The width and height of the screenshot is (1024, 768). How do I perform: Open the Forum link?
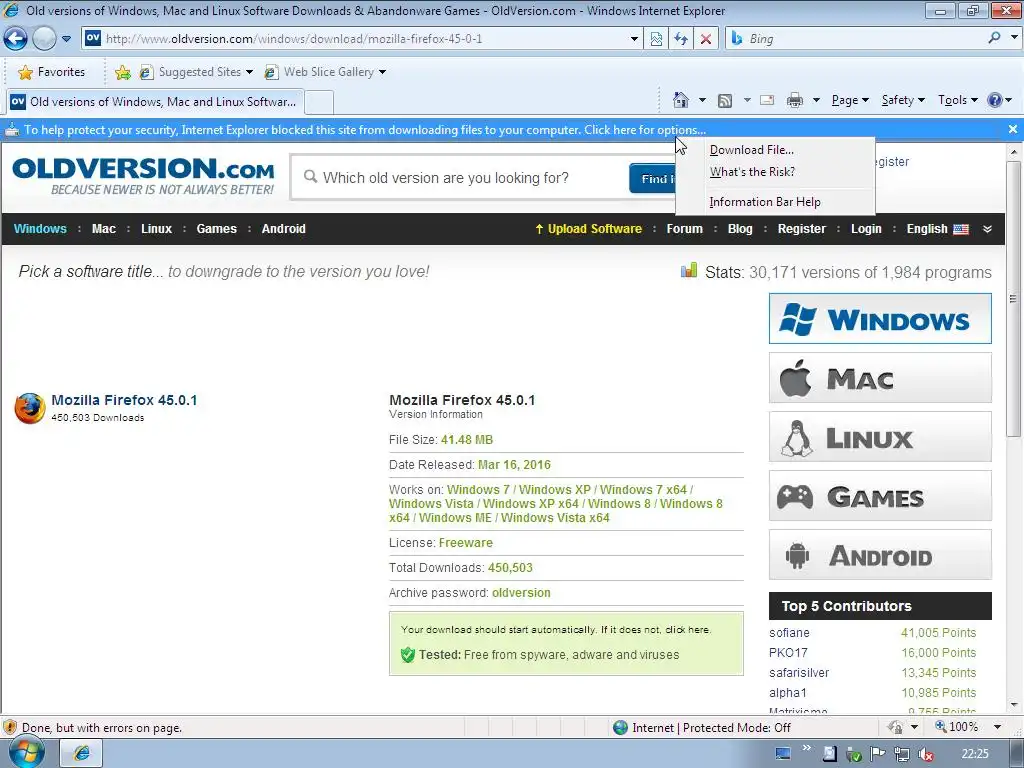(684, 229)
